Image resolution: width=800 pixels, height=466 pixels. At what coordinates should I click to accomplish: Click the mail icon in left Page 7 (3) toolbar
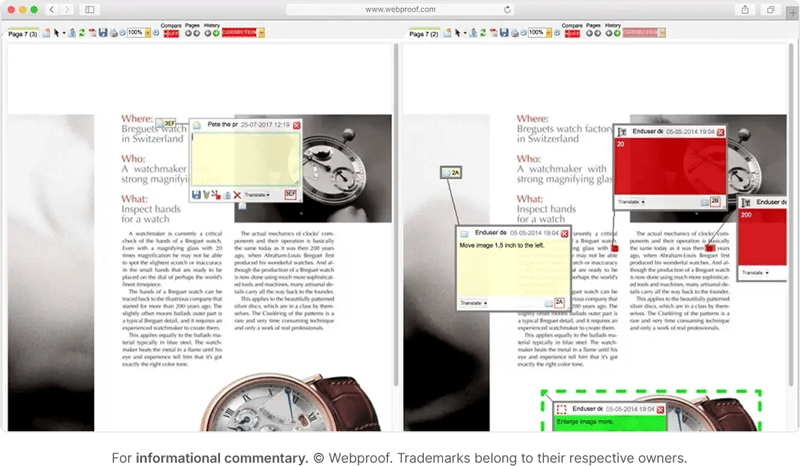point(46,33)
